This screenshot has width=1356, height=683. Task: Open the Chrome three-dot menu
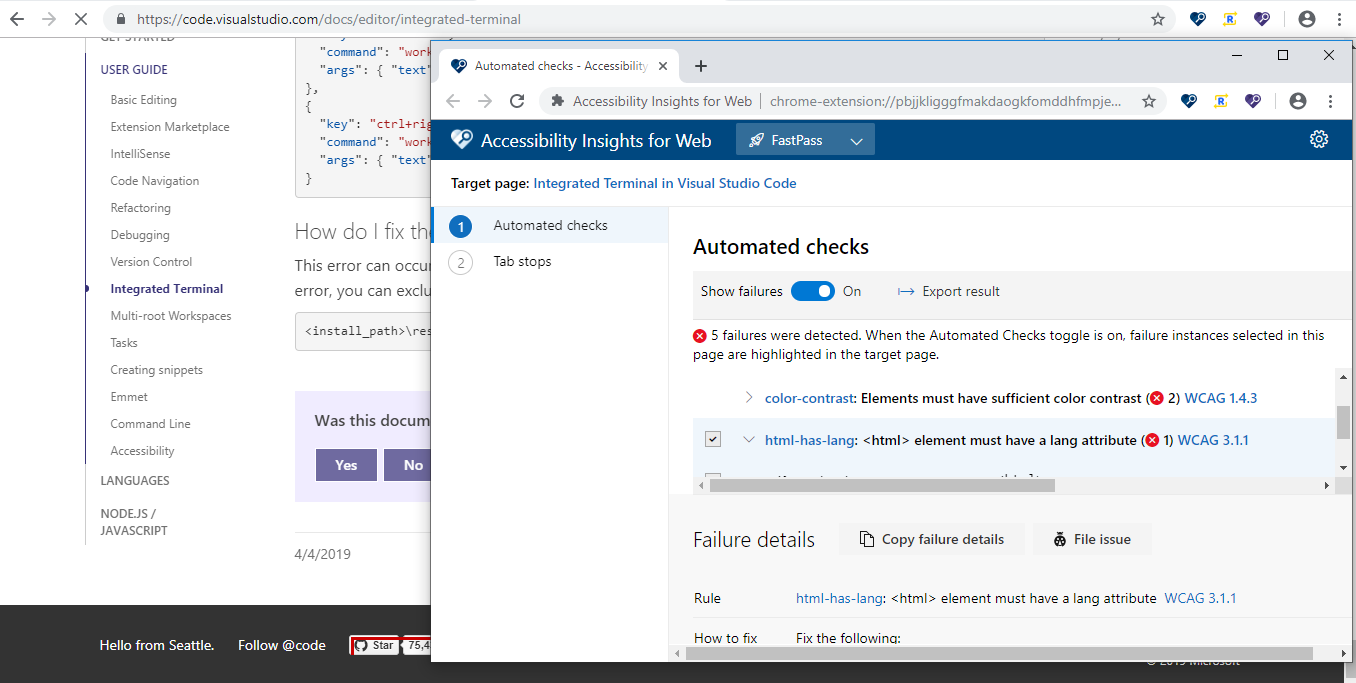tap(1329, 100)
